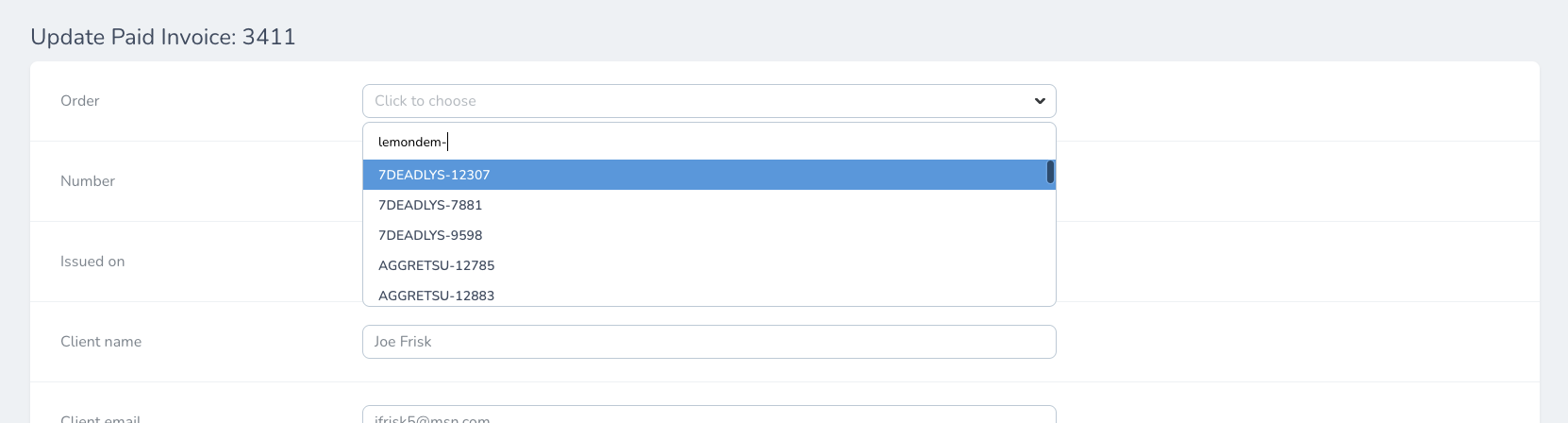Select the highlighted 7DEADLYS-12307 option
This screenshot has width=1568, height=423.
(434, 175)
